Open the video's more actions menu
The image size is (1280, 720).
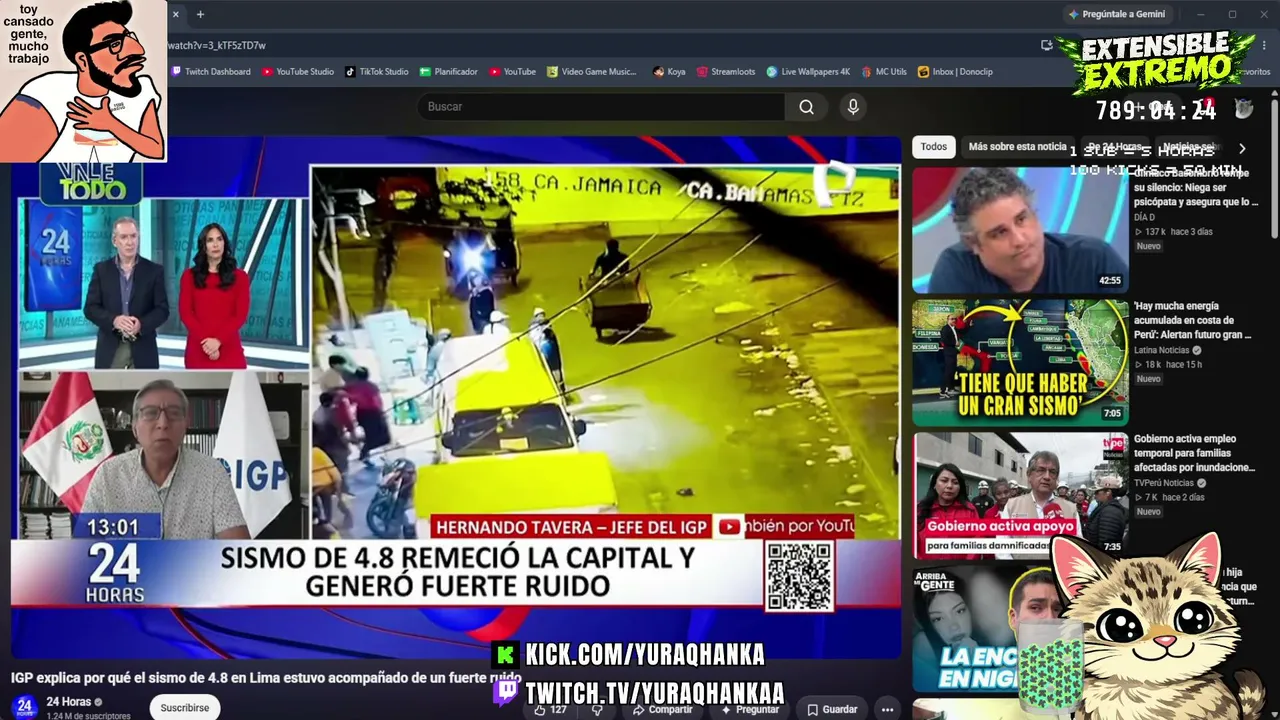coord(887,709)
